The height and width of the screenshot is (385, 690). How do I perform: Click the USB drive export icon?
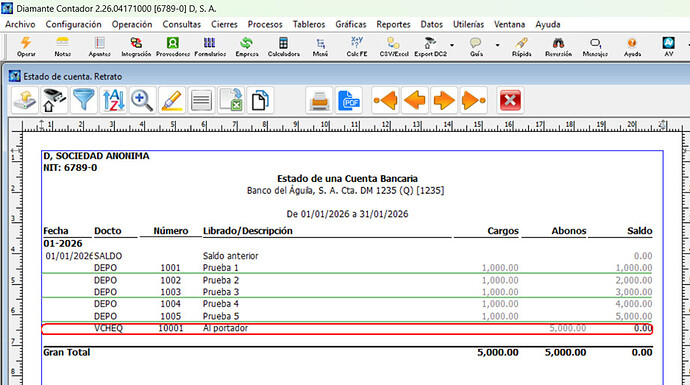[x=54, y=100]
